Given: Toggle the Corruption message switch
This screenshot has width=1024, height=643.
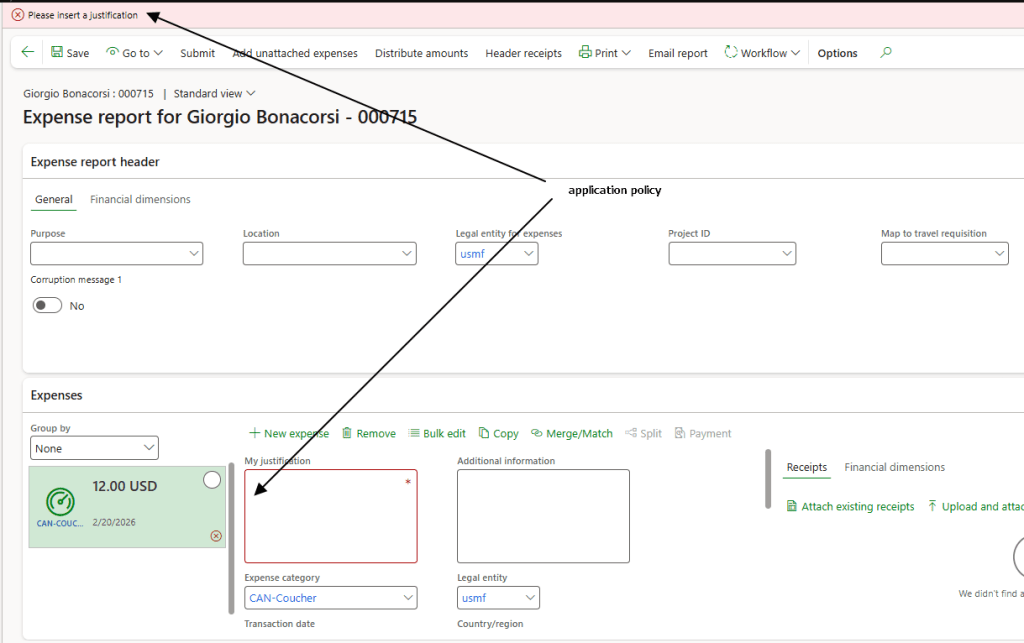Looking at the screenshot, I should coord(47,306).
